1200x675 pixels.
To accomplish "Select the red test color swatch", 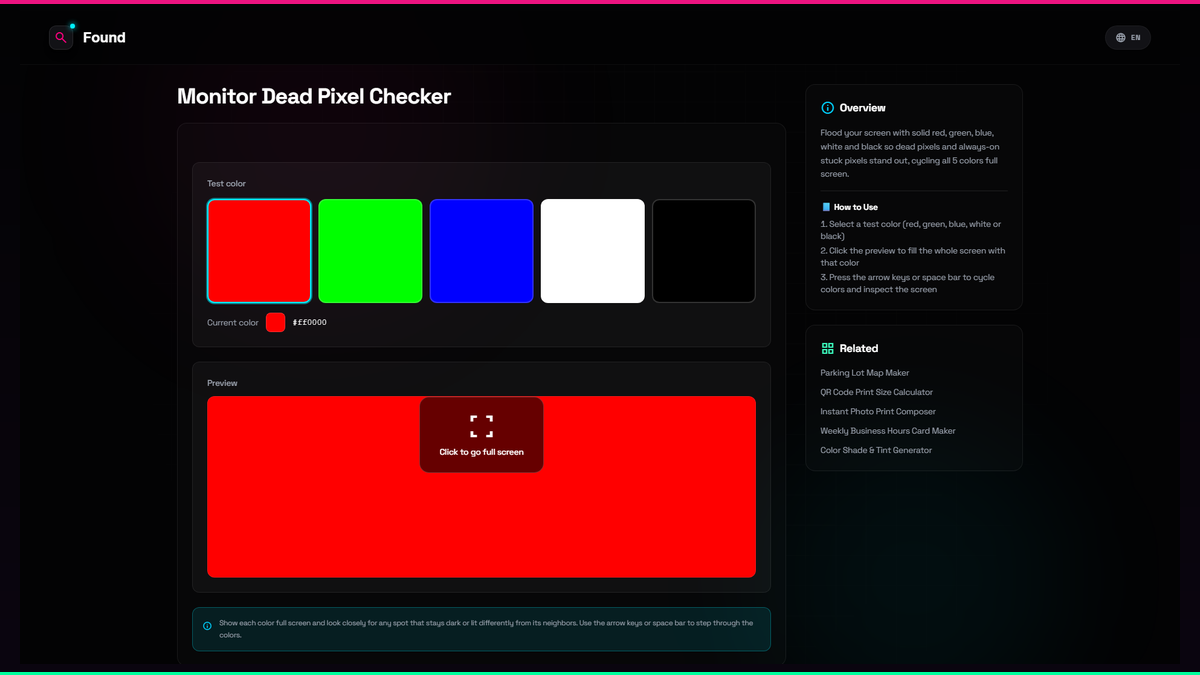I will coord(259,251).
